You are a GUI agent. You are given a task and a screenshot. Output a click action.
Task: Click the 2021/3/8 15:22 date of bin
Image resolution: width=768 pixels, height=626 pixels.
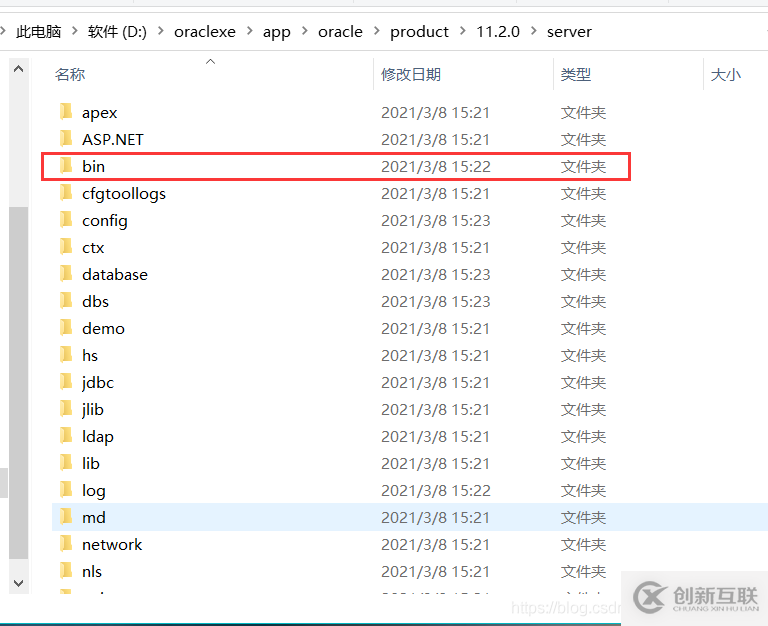pos(435,167)
